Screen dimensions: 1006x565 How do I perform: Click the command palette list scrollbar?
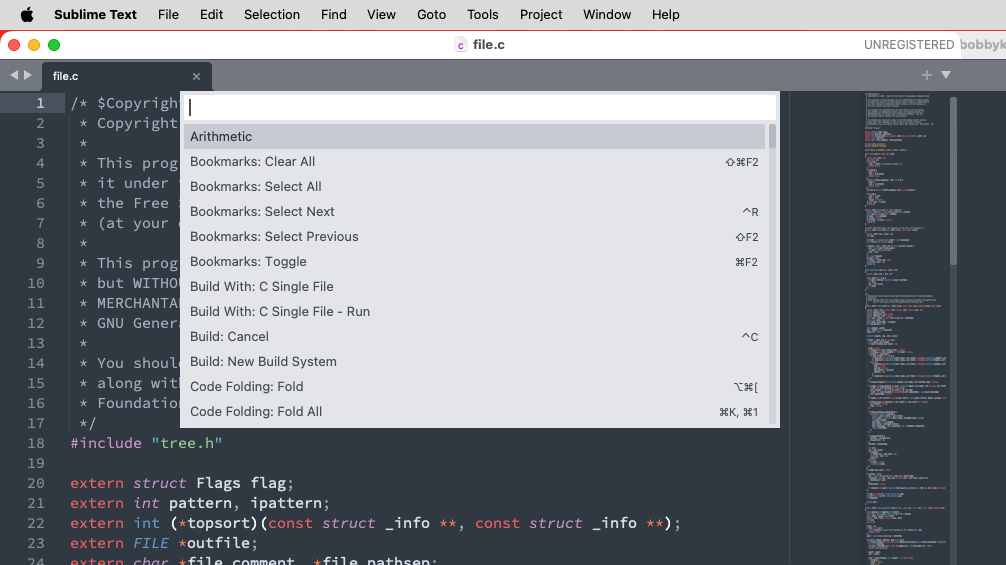click(x=772, y=137)
